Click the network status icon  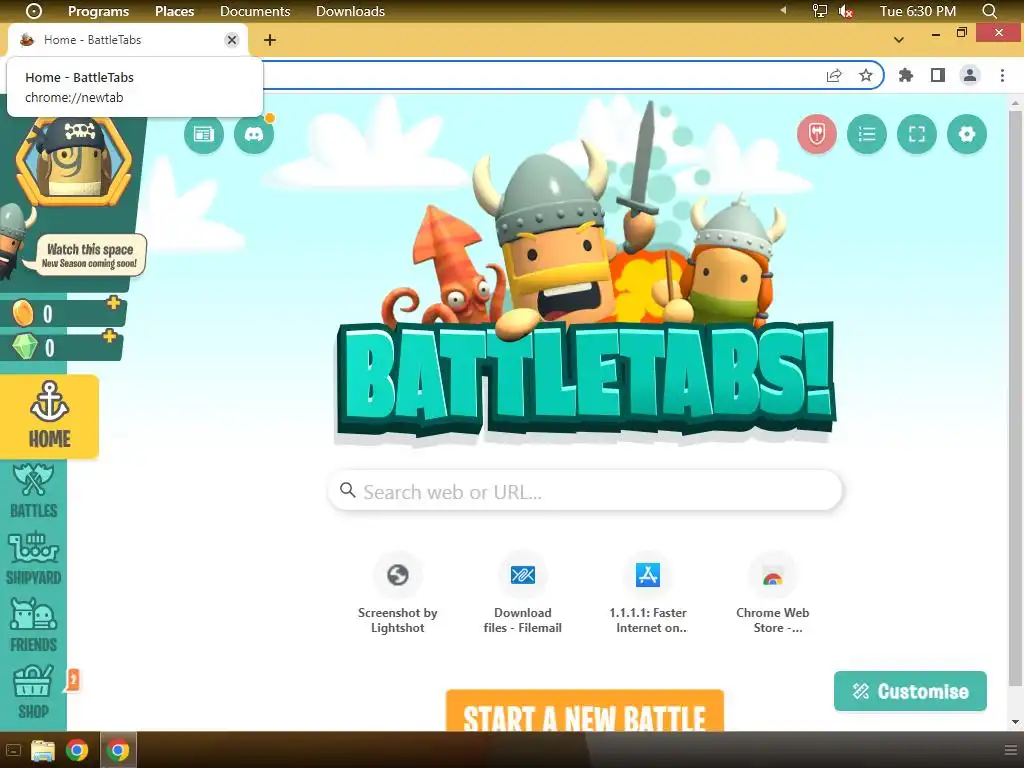819,11
